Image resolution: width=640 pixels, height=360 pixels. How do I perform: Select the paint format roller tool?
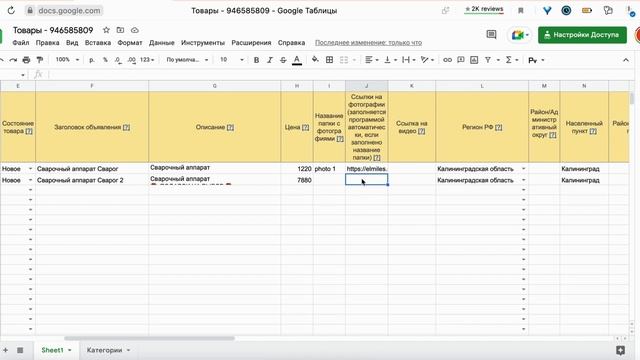tap(40, 60)
